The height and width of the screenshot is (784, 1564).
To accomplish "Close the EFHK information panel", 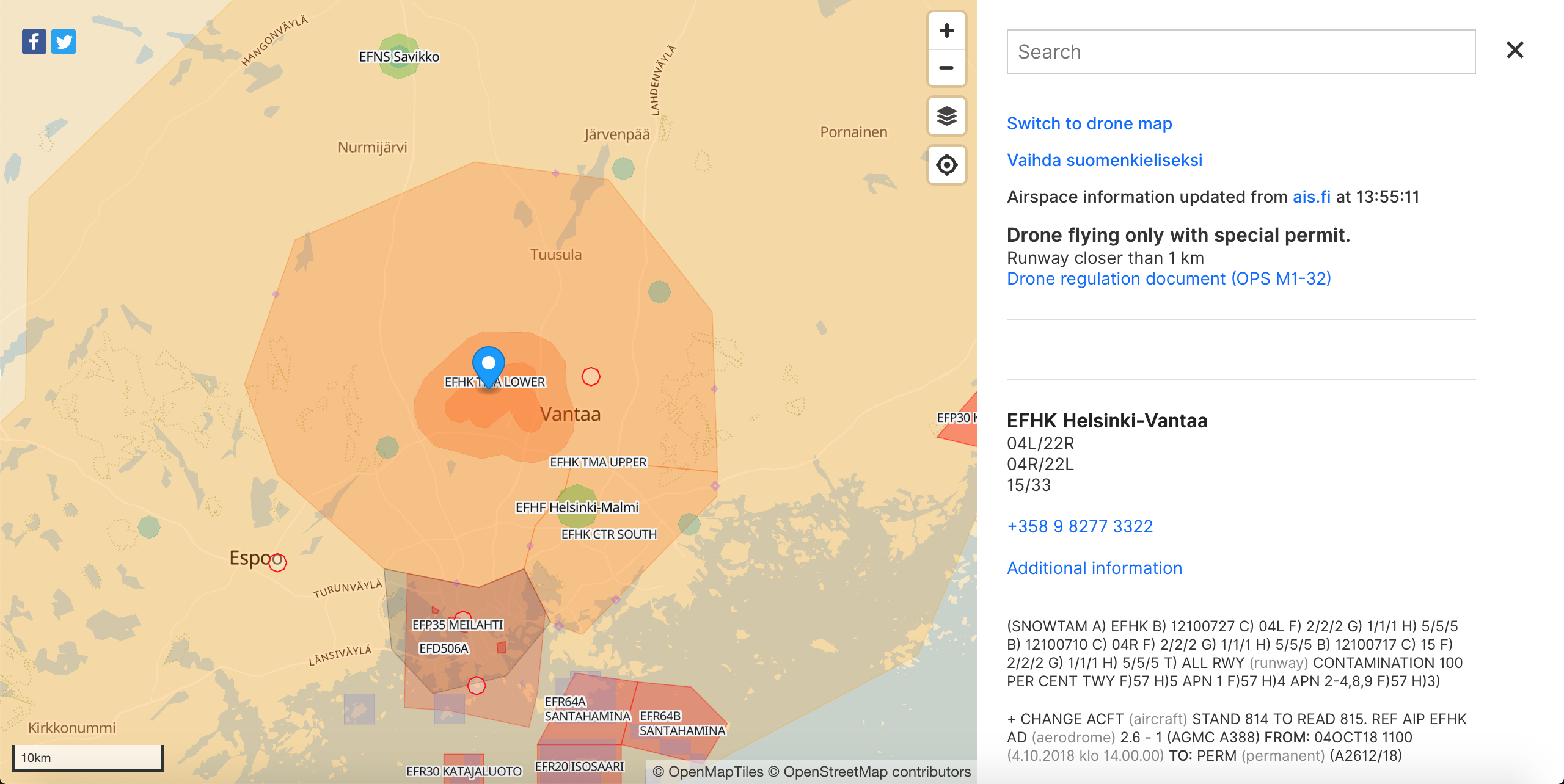I will click(1515, 50).
